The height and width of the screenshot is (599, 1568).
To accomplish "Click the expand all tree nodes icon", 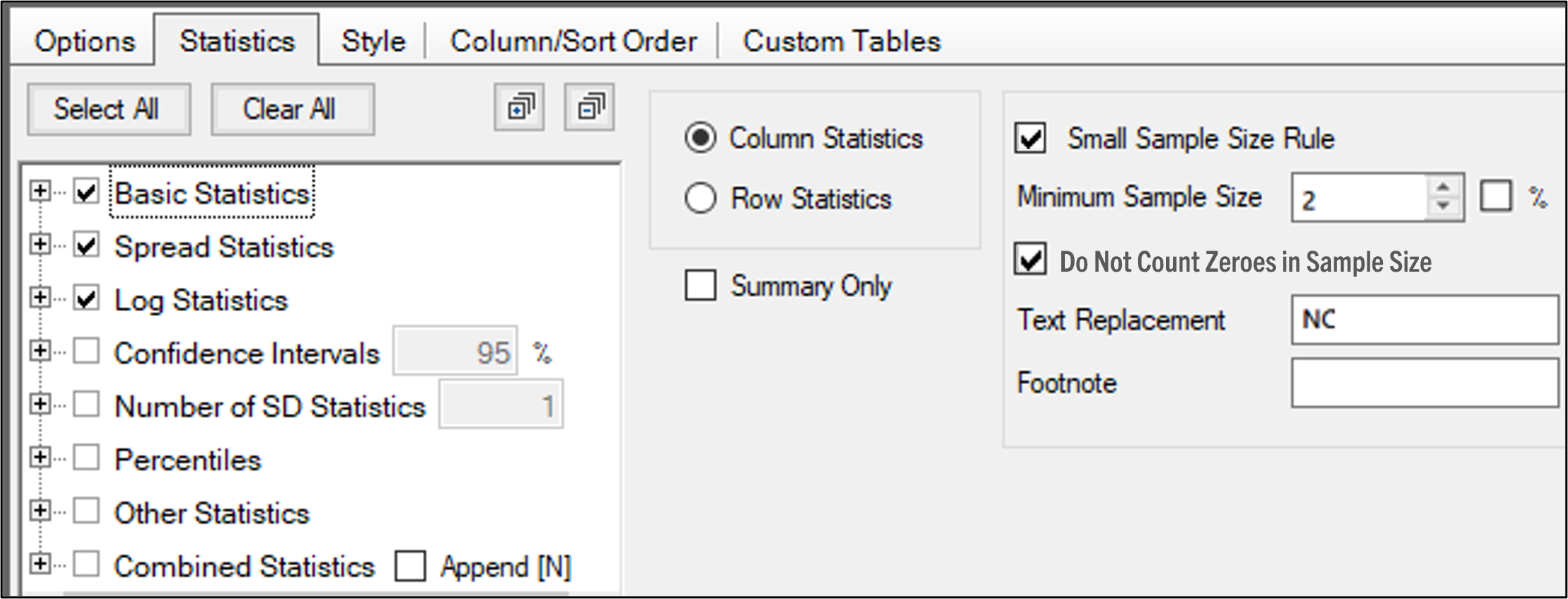I will pyautogui.click(x=519, y=108).
